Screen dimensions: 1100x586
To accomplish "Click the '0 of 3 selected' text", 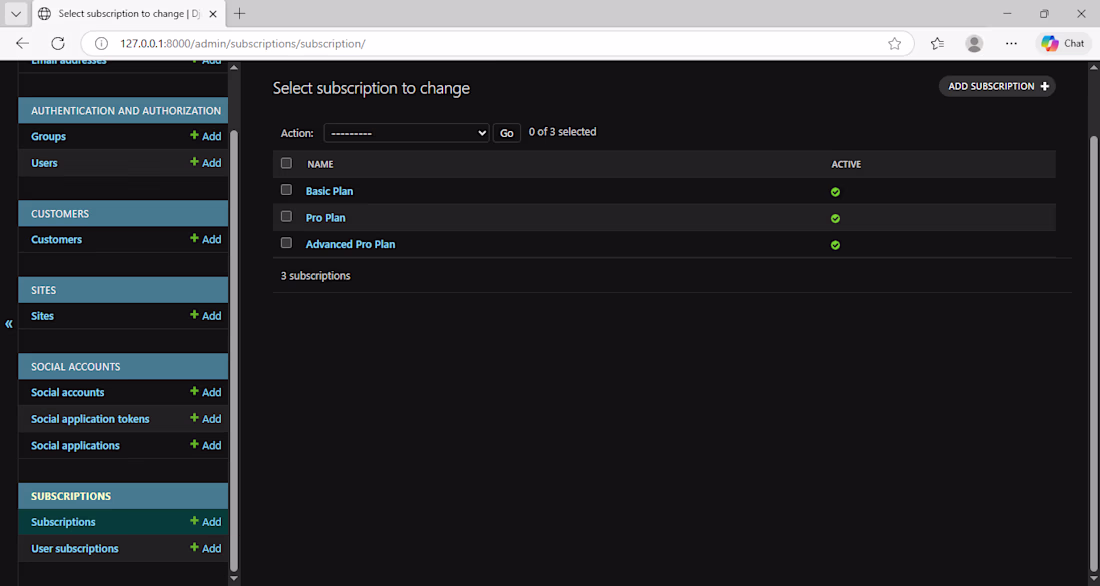I will (563, 132).
